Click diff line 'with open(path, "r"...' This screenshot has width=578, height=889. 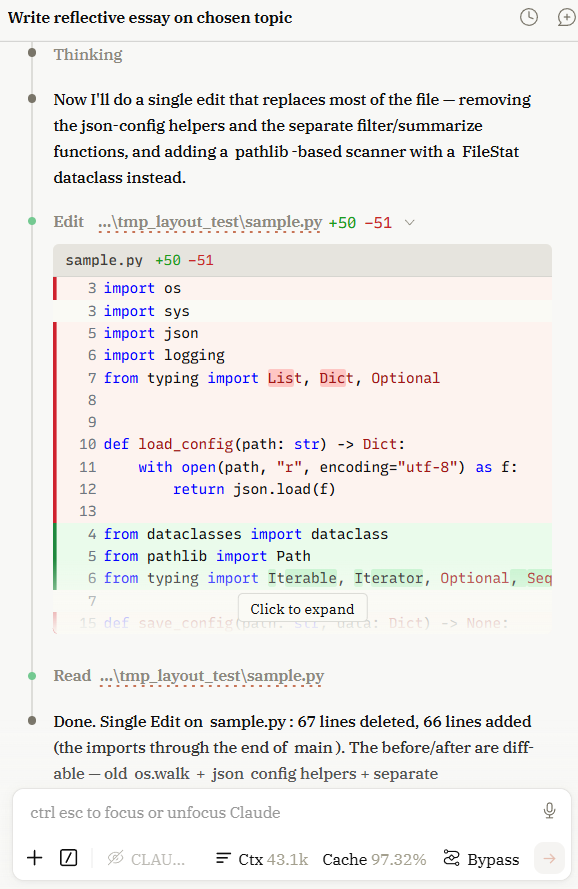coord(302,467)
